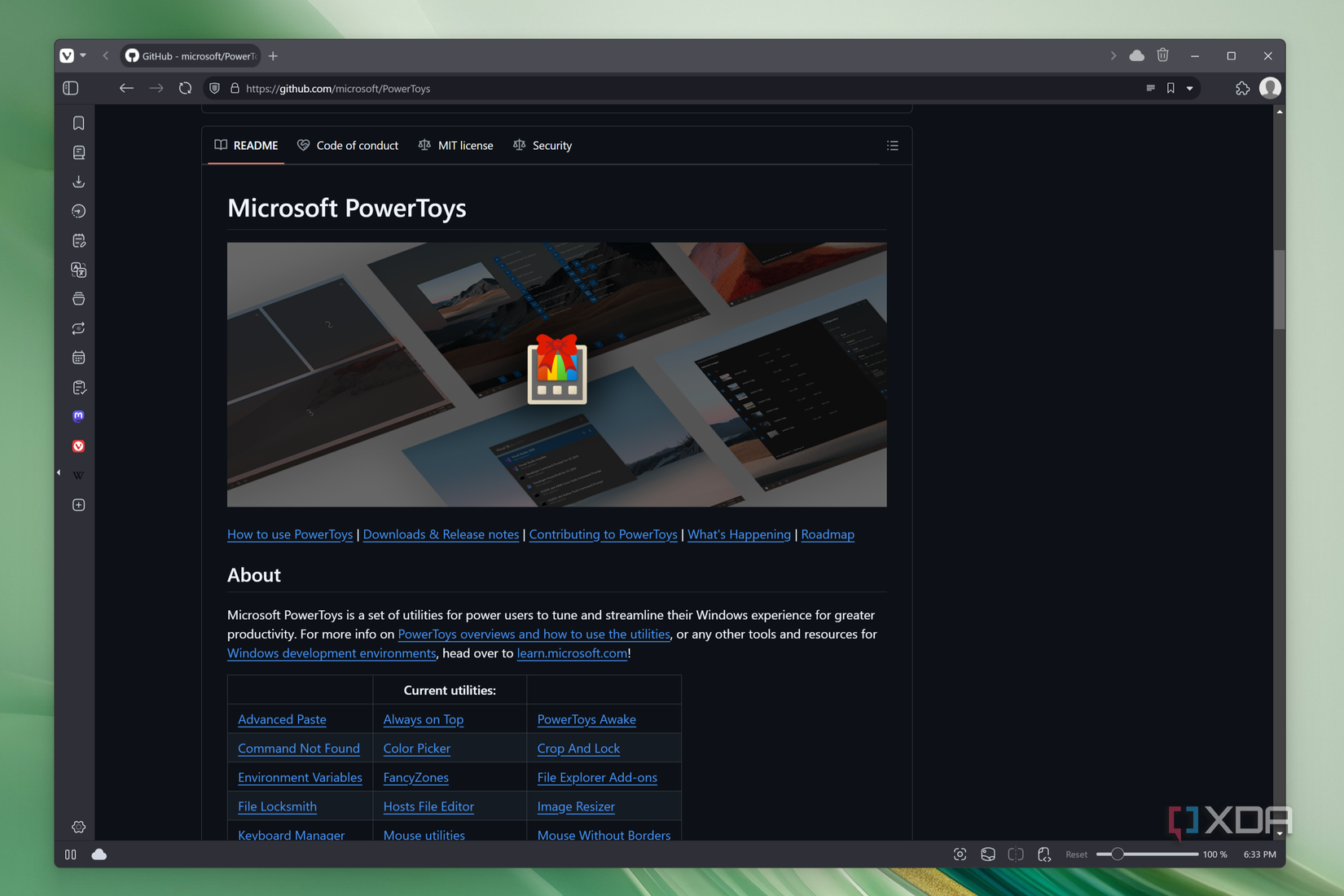Toggle image loading from the status bar
The width and height of the screenshot is (1344, 896).
(987, 854)
